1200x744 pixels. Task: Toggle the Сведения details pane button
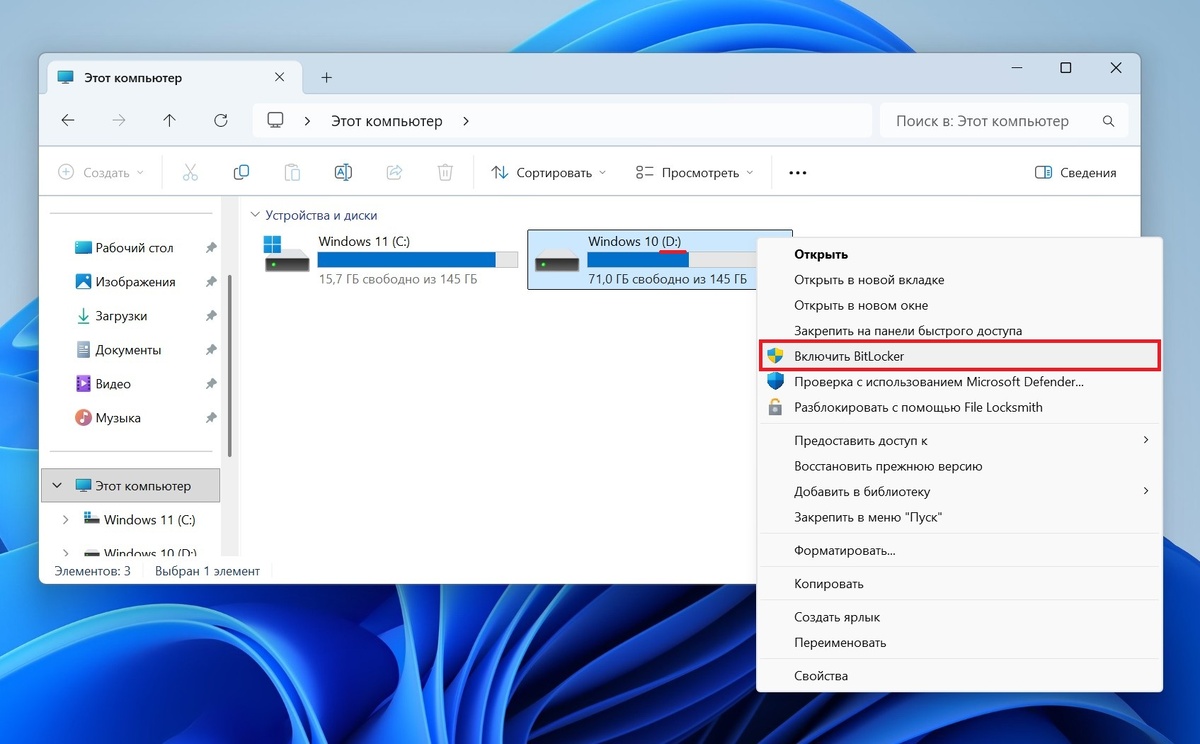click(1075, 172)
